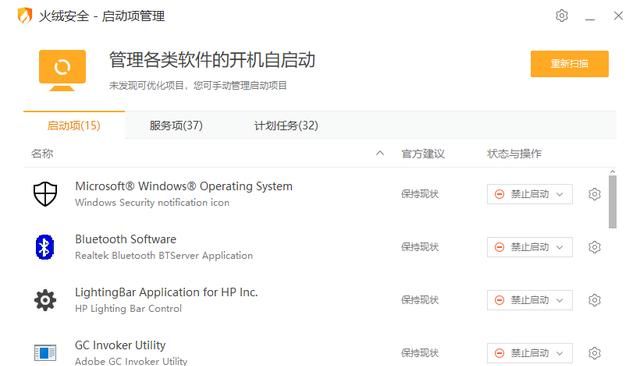This screenshot has height=366, width=640.
Task: Switch to the 服务项(37) tab
Action: [176, 125]
